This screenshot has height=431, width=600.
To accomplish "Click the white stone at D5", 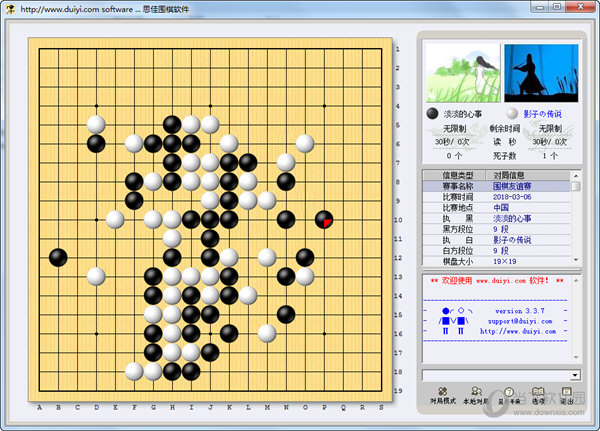I will click(96, 124).
